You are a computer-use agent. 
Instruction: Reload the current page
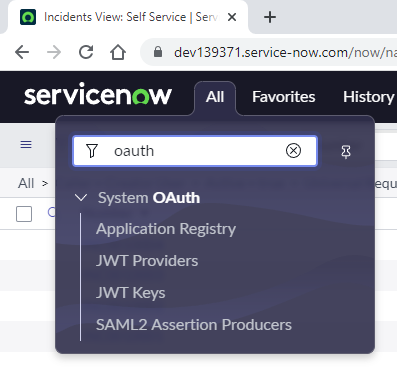point(86,52)
